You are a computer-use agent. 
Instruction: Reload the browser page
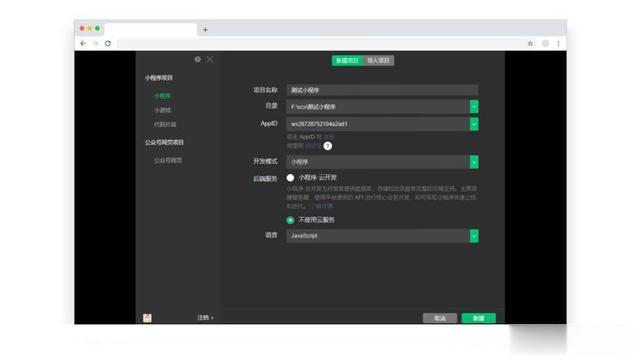pos(108,43)
